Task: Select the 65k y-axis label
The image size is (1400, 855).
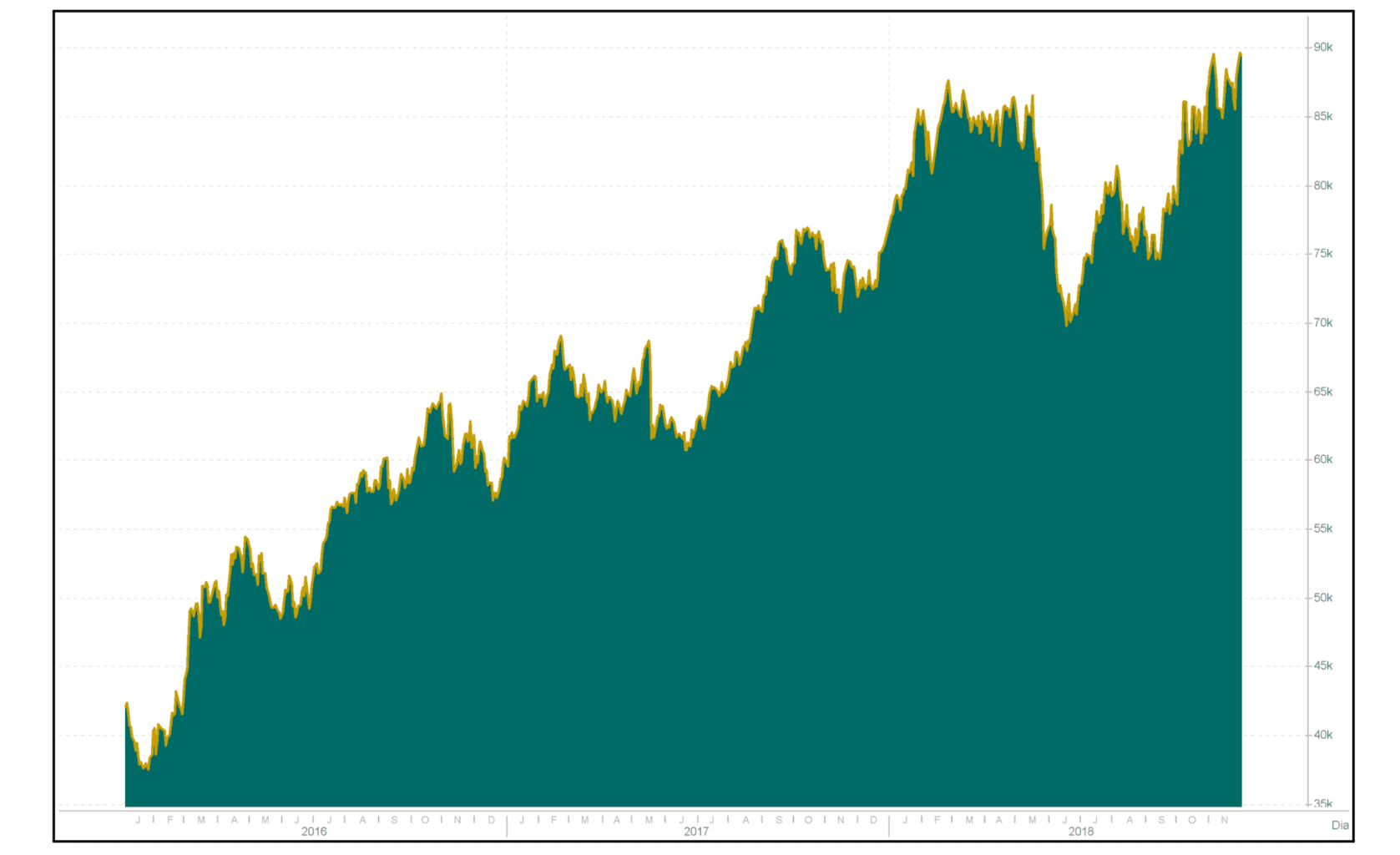Action: point(1323,392)
